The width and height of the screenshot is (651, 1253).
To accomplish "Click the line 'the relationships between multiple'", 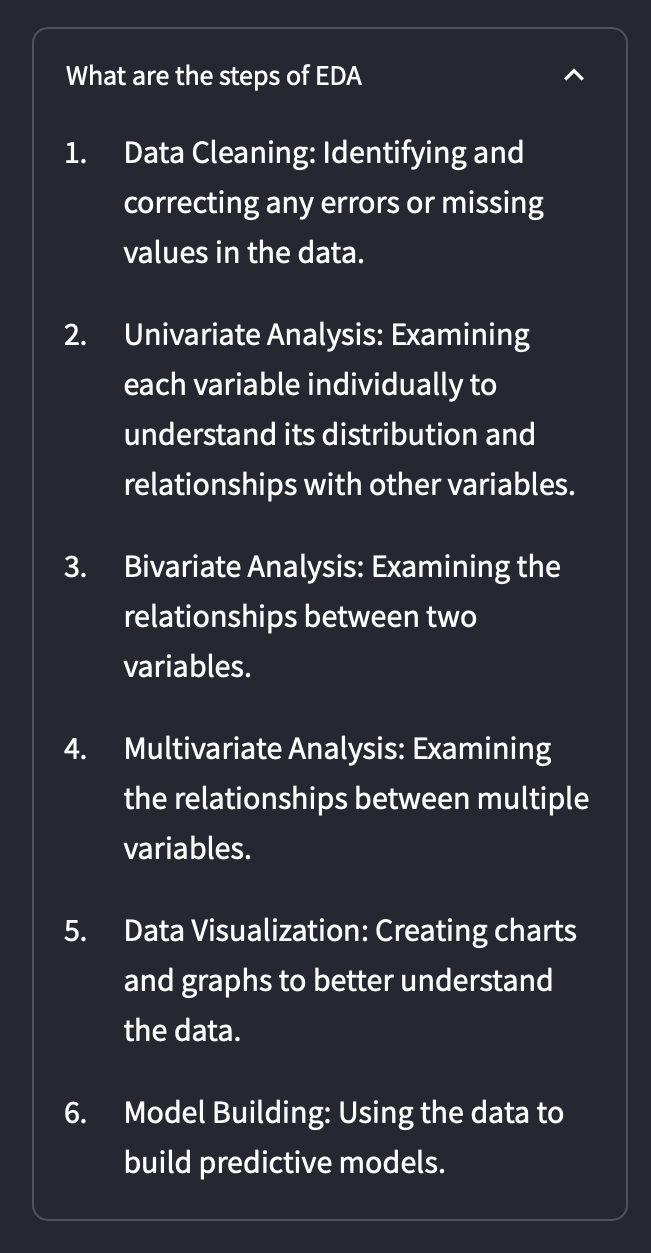I will [356, 799].
